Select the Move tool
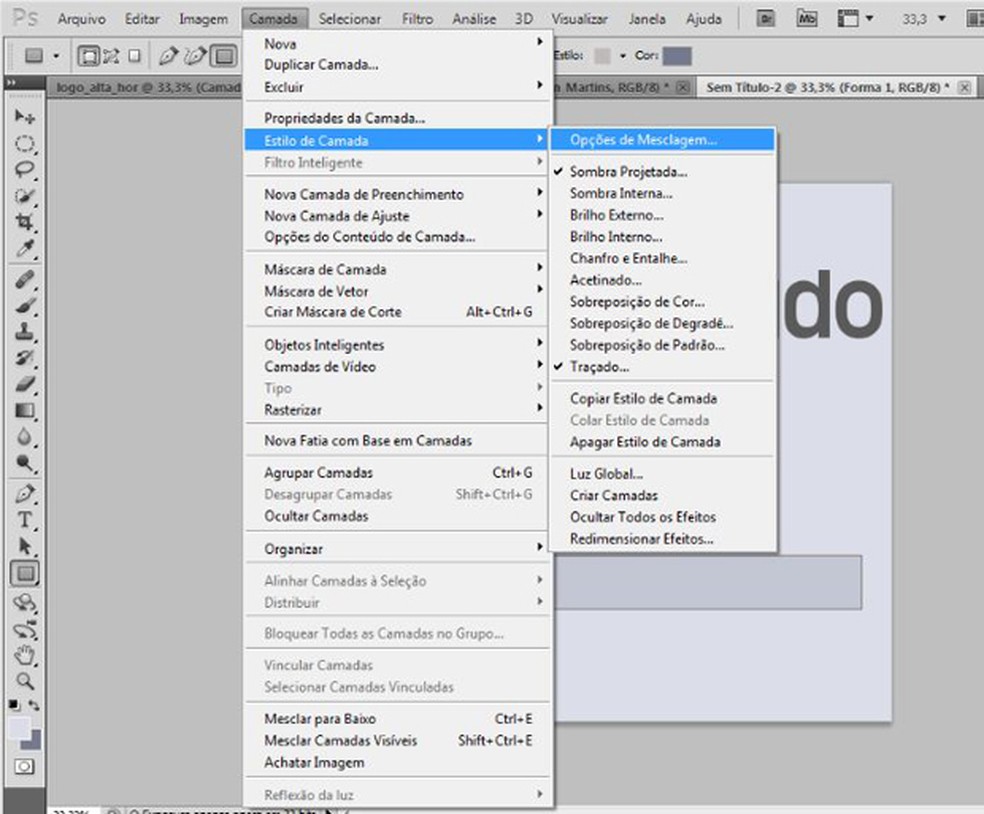984x814 pixels. [x=24, y=117]
